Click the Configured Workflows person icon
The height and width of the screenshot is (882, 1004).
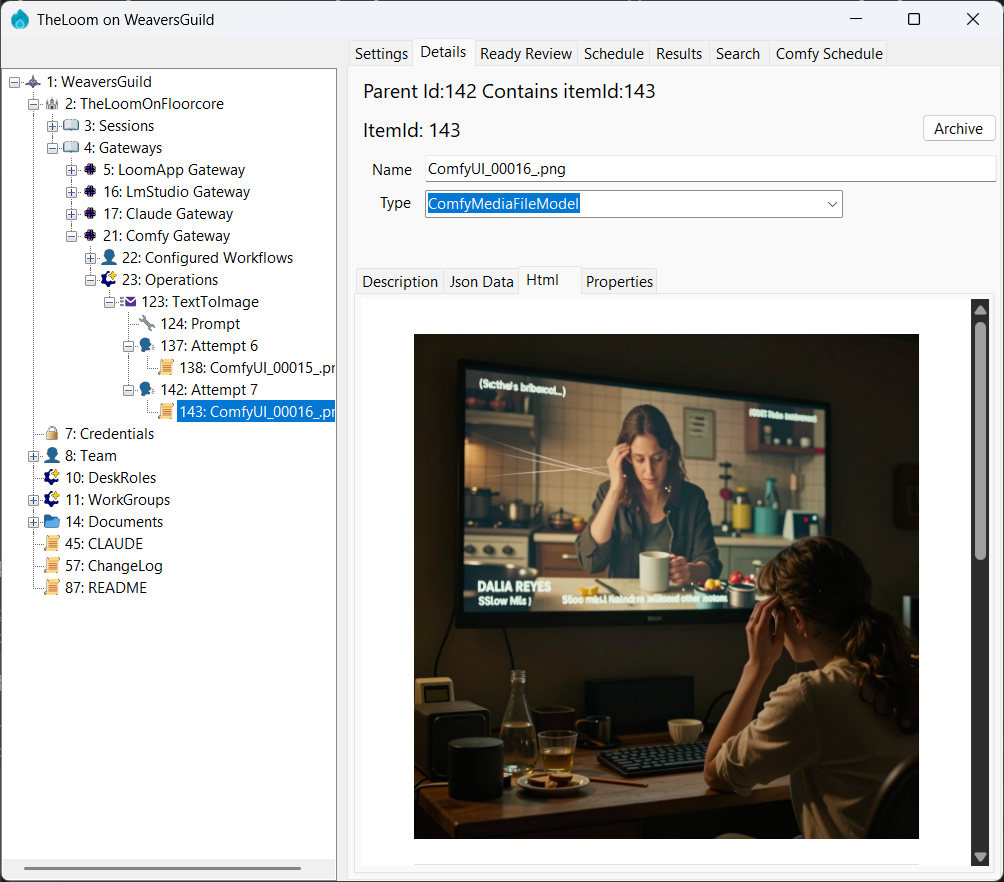[x=109, y=257]
